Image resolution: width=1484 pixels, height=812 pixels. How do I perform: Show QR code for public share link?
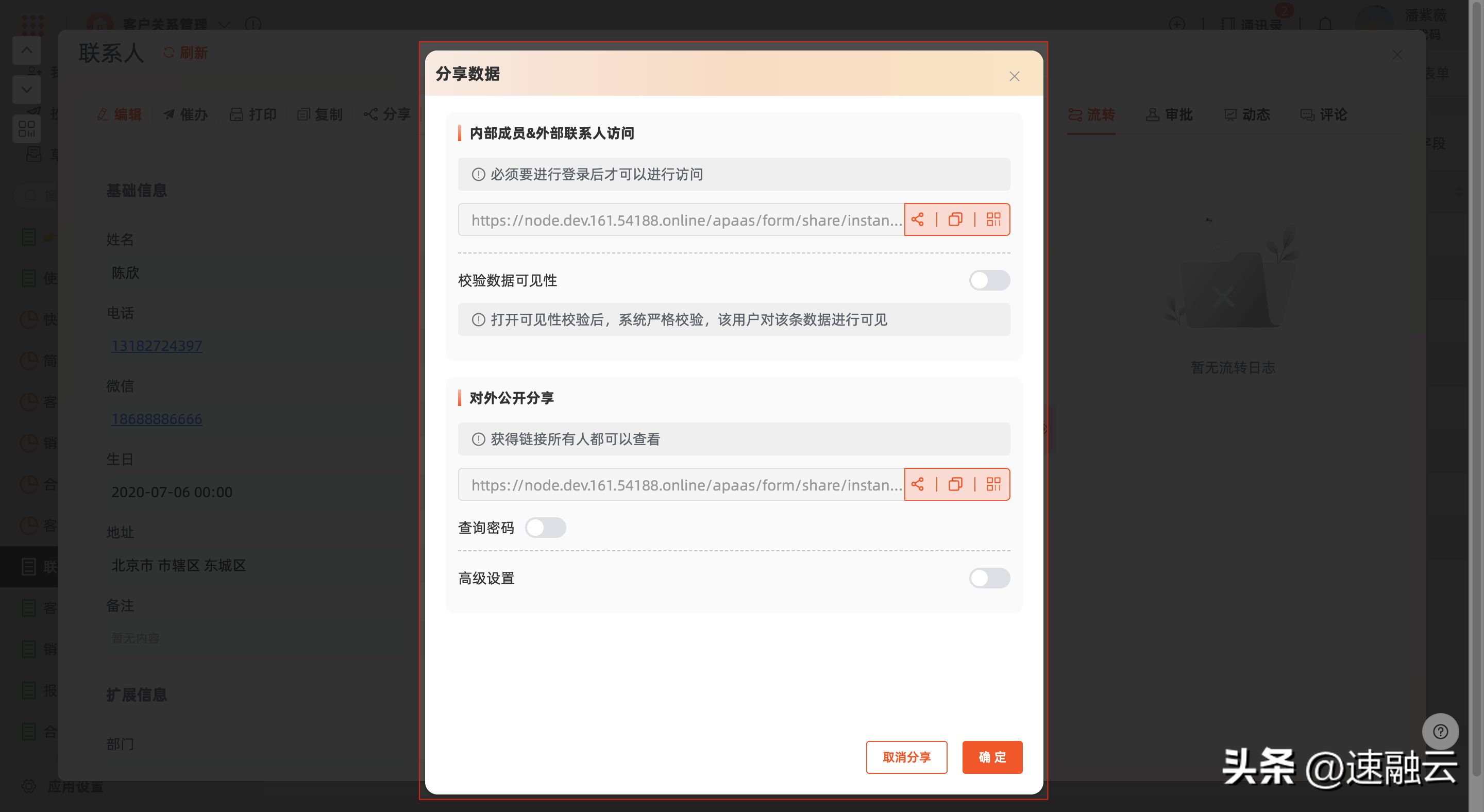[x=993, y=484]
